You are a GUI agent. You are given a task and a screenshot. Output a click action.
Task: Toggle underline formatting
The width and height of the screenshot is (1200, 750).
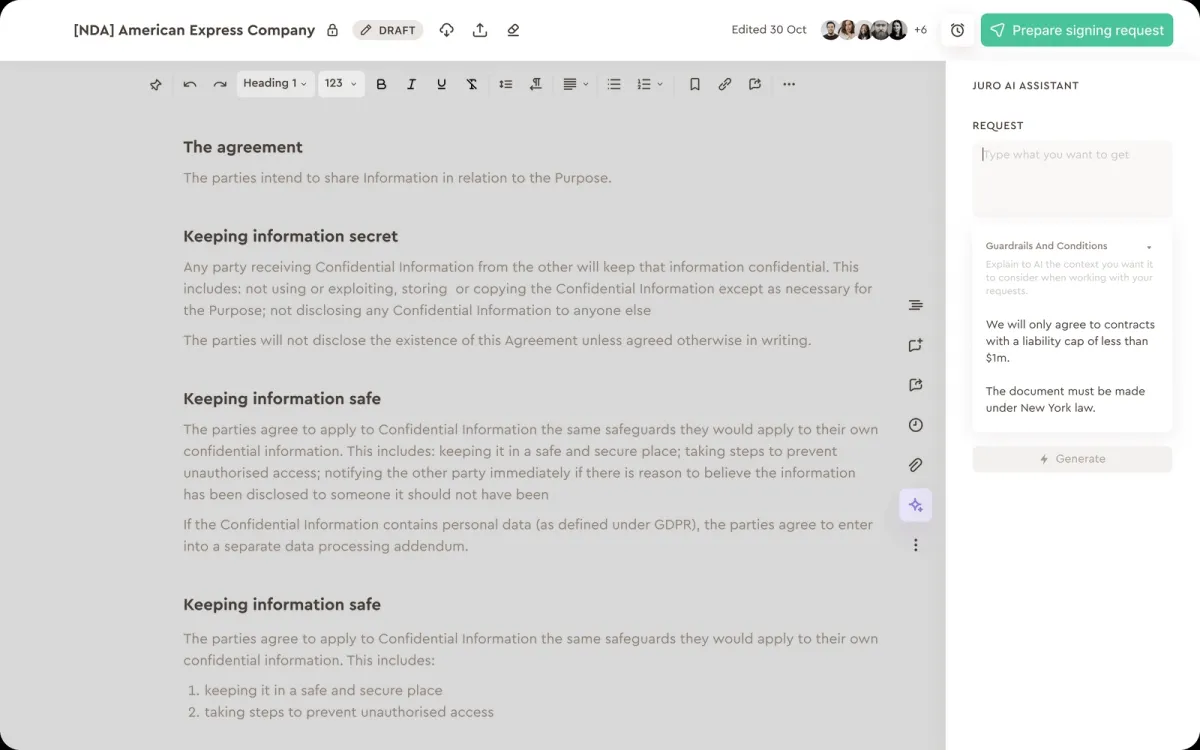(x=441, y=85)
